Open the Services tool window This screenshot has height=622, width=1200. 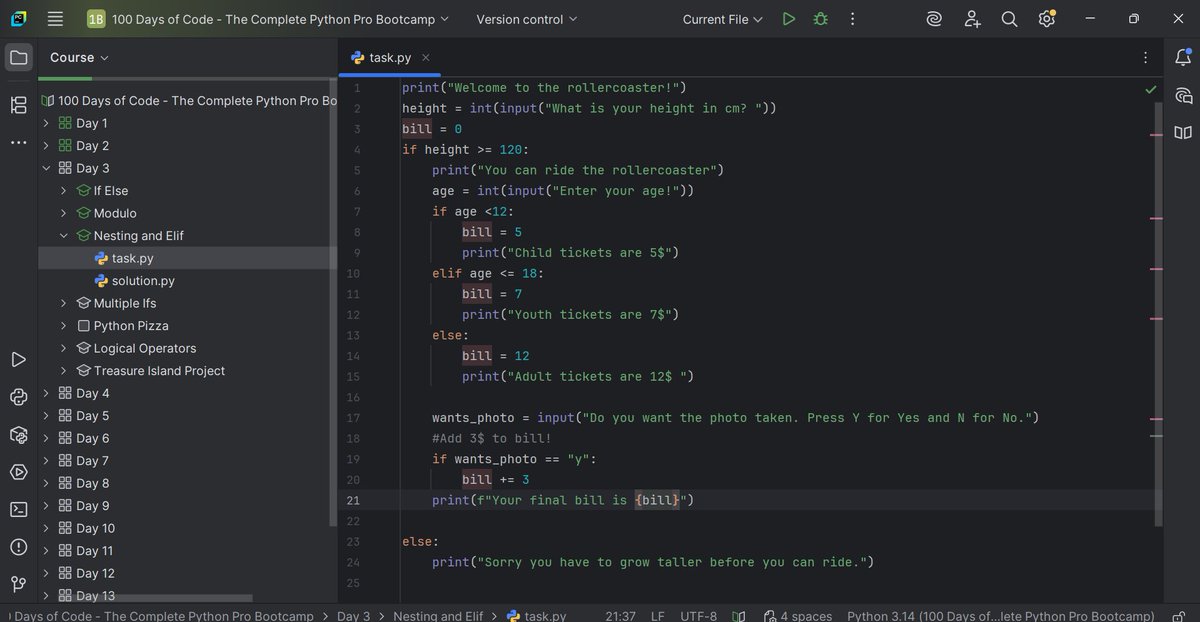(18, 472)
